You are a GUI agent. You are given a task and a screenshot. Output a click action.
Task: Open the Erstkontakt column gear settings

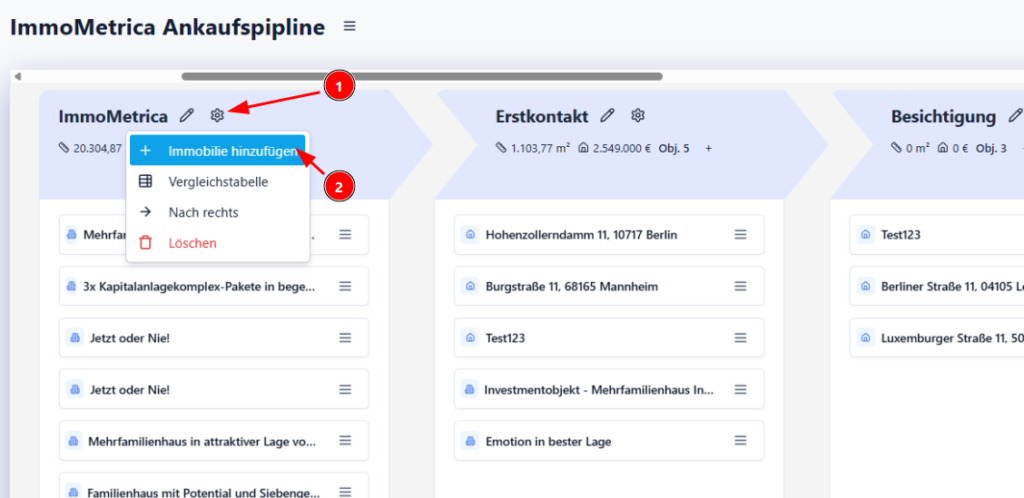(638, 117)
